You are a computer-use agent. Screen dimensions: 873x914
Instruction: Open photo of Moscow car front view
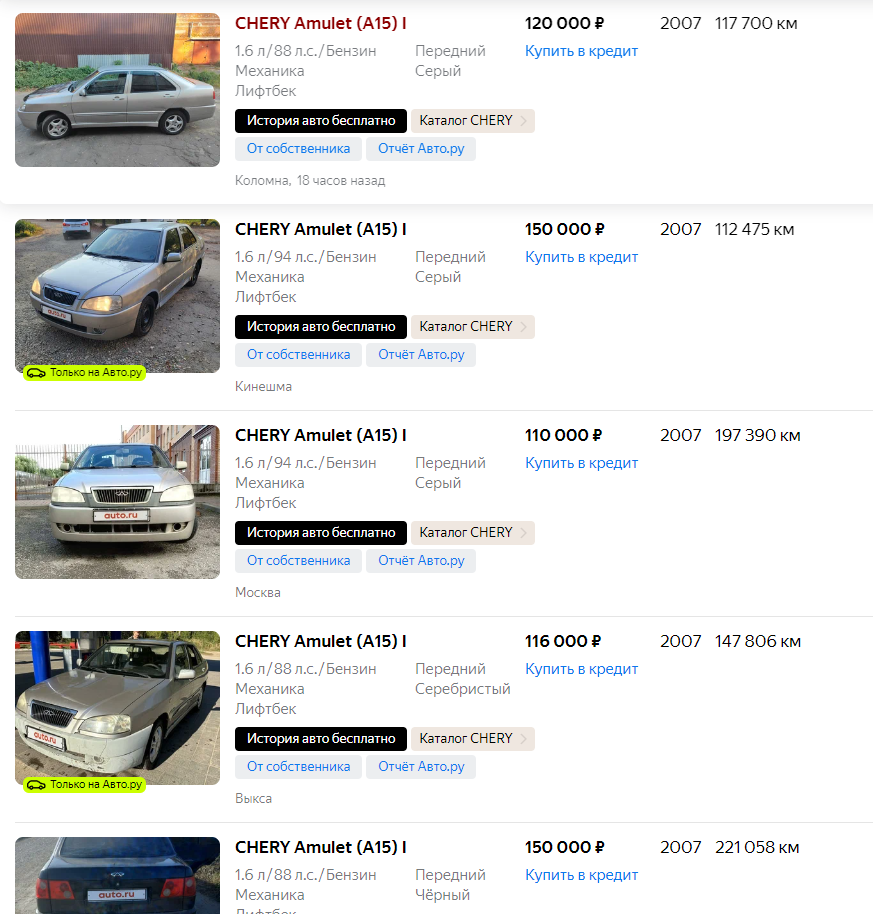coord(117,502)
